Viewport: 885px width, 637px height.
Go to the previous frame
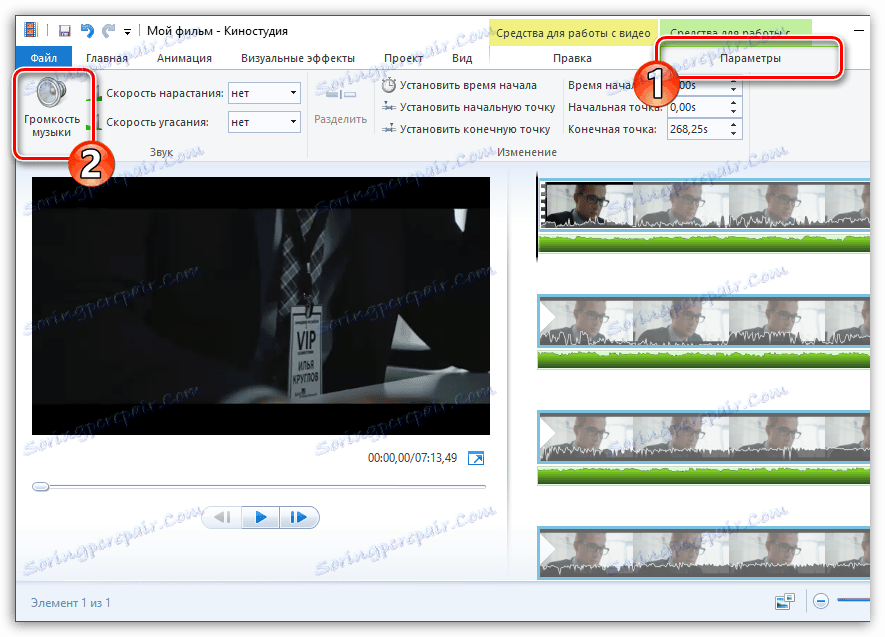click(222, 517)
